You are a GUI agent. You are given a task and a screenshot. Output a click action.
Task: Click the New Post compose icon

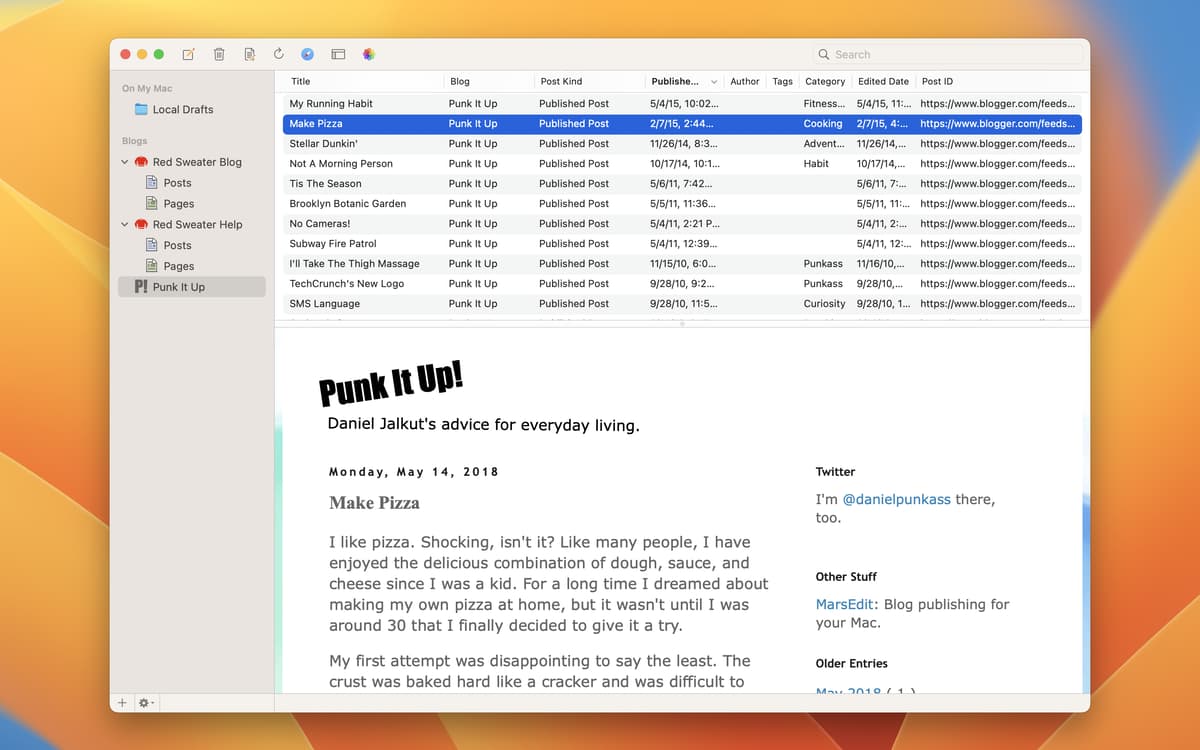189,54
